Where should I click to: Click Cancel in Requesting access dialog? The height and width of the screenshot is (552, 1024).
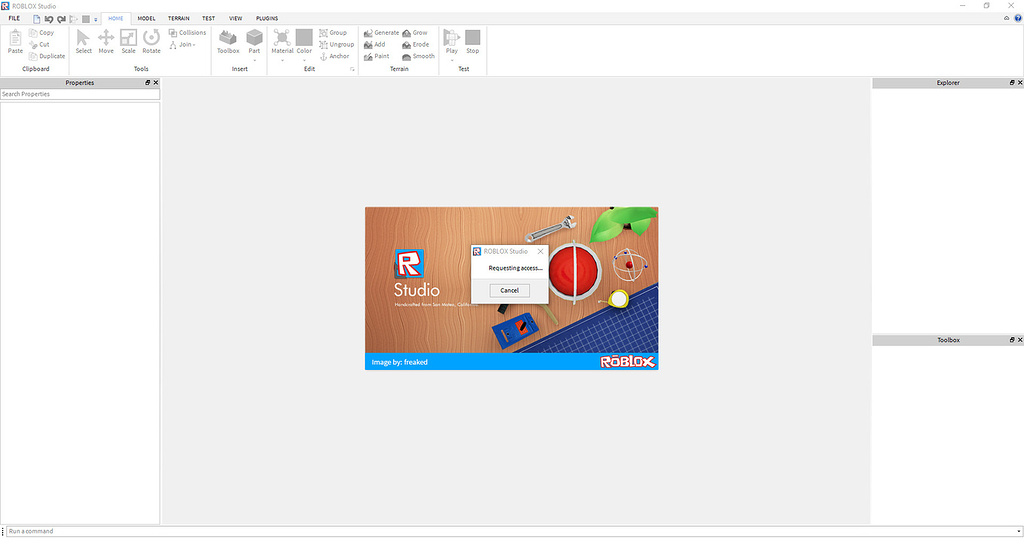pos(509,290)
